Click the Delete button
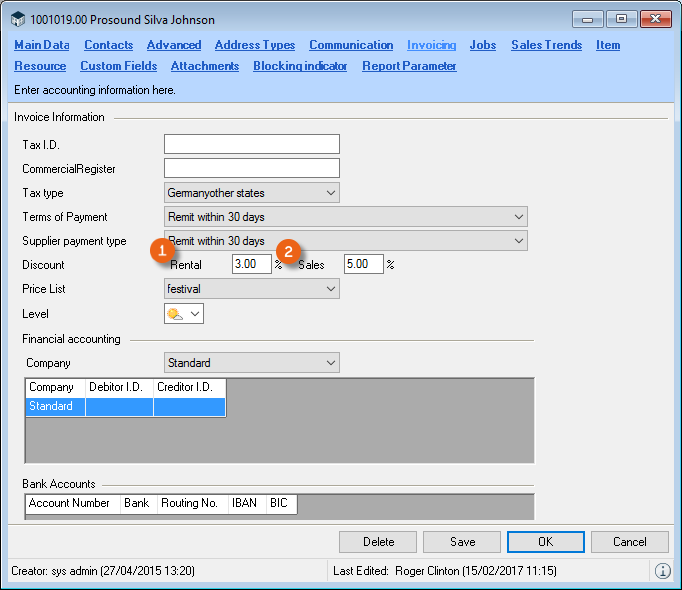 point(378,542)
